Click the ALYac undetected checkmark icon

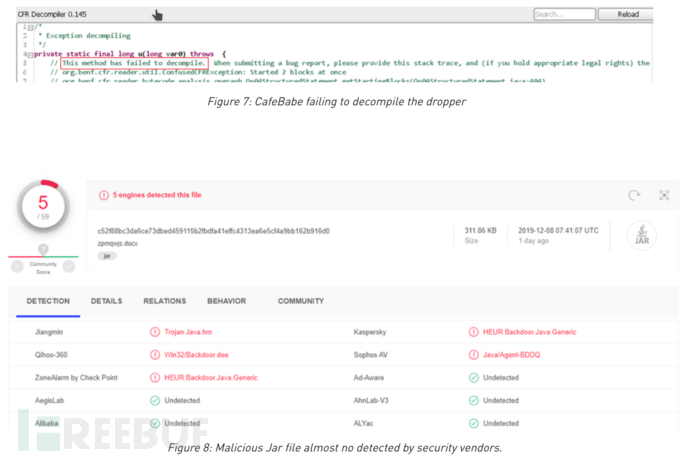click(x=473, y=423)
